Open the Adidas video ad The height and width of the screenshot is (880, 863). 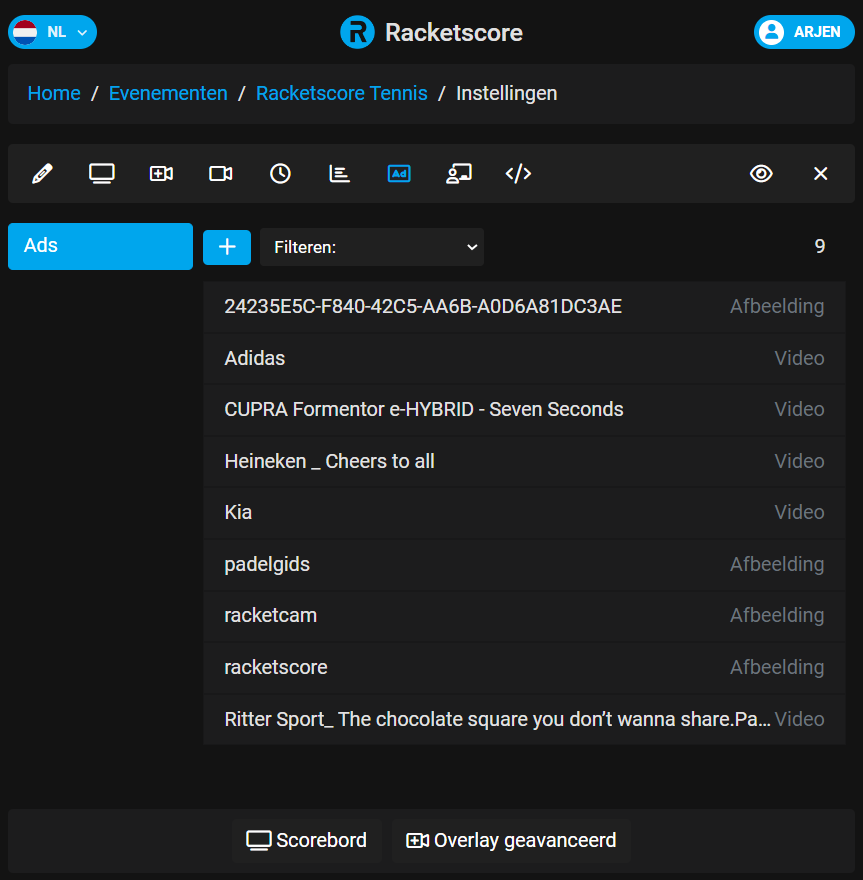pyautogui.click(x=524, y=358)
